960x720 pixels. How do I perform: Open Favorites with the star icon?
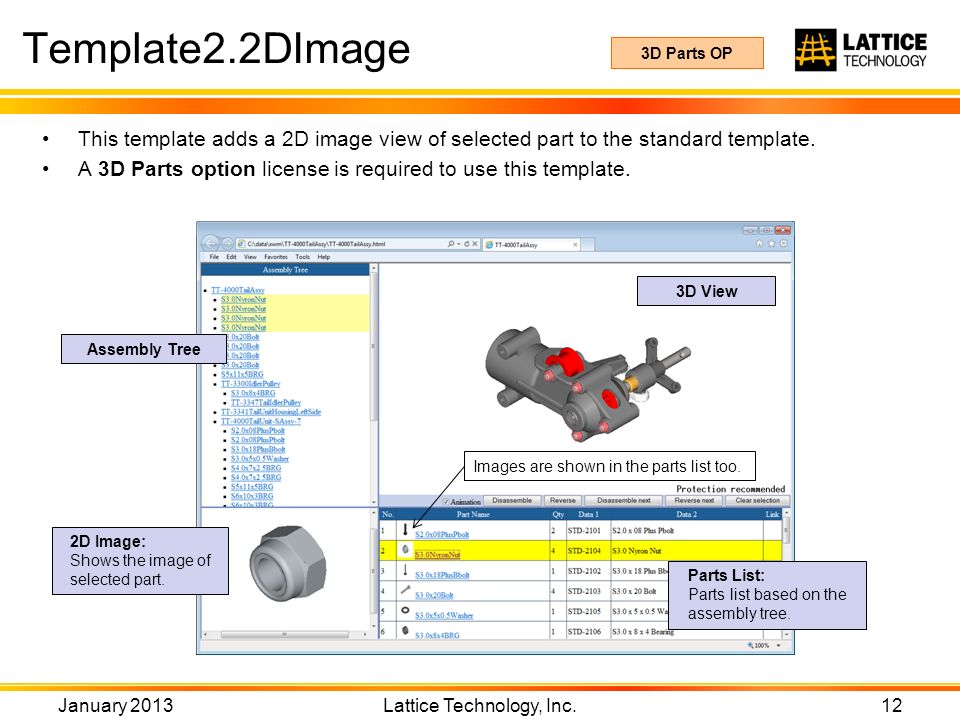[x=771, y=244]
